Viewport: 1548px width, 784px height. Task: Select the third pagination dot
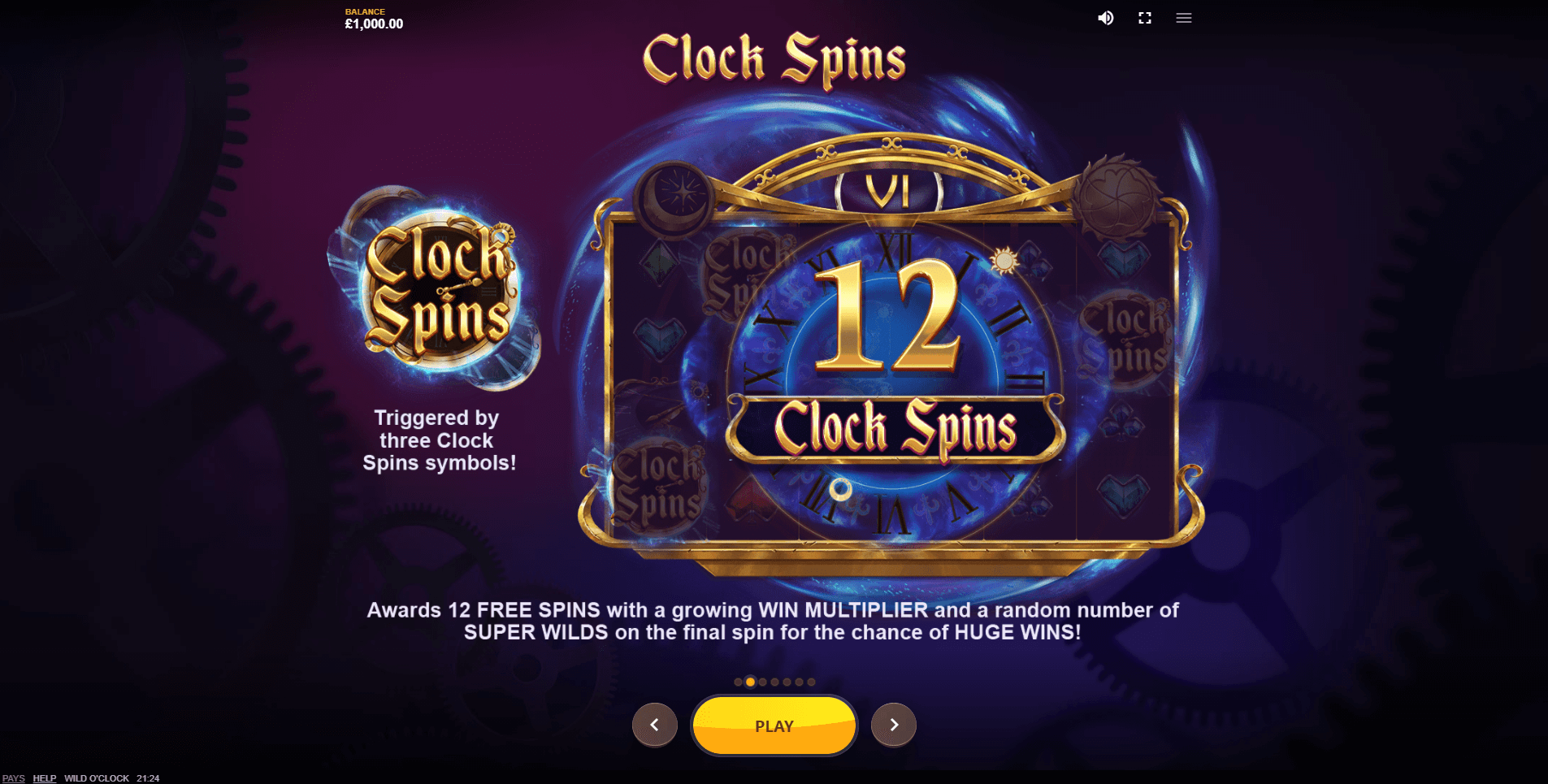coord(762,682)
